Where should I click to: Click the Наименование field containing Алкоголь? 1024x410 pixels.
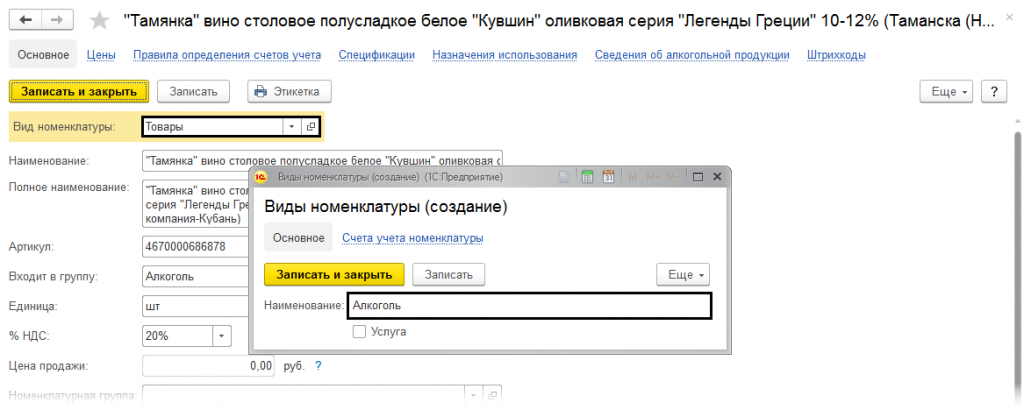529,306
